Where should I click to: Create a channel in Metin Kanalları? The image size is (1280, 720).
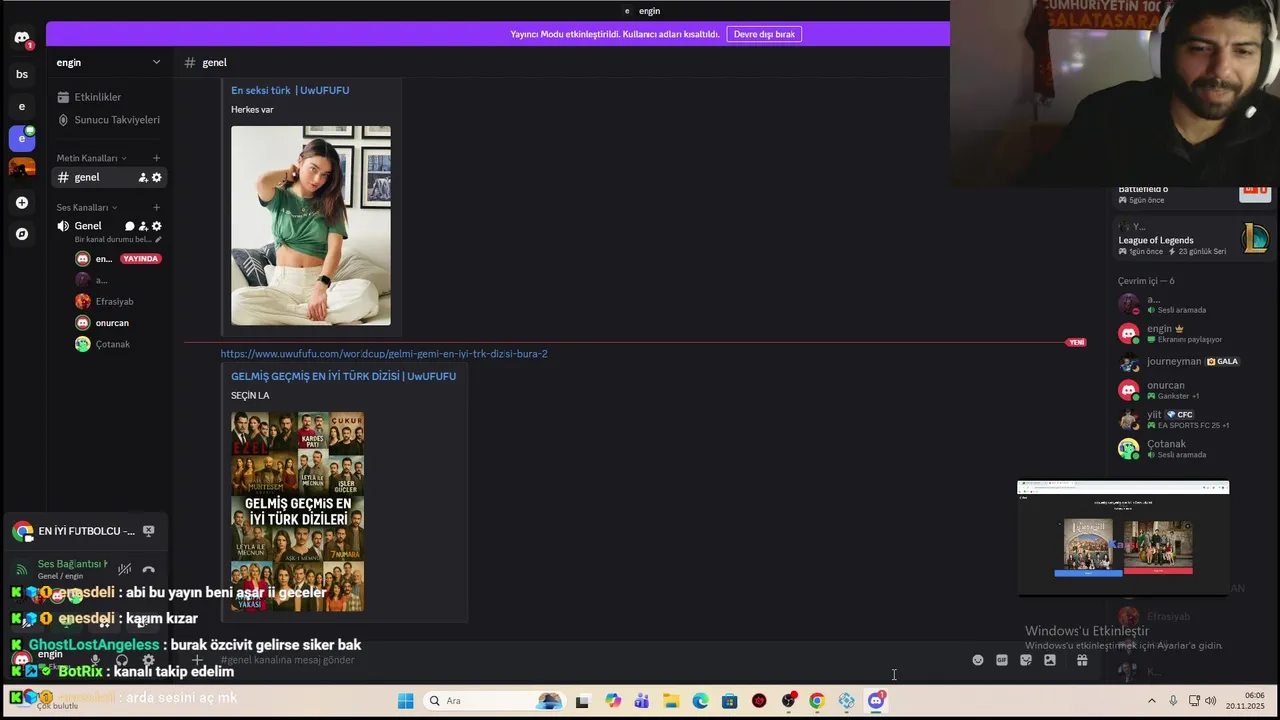tap(156, 158)
